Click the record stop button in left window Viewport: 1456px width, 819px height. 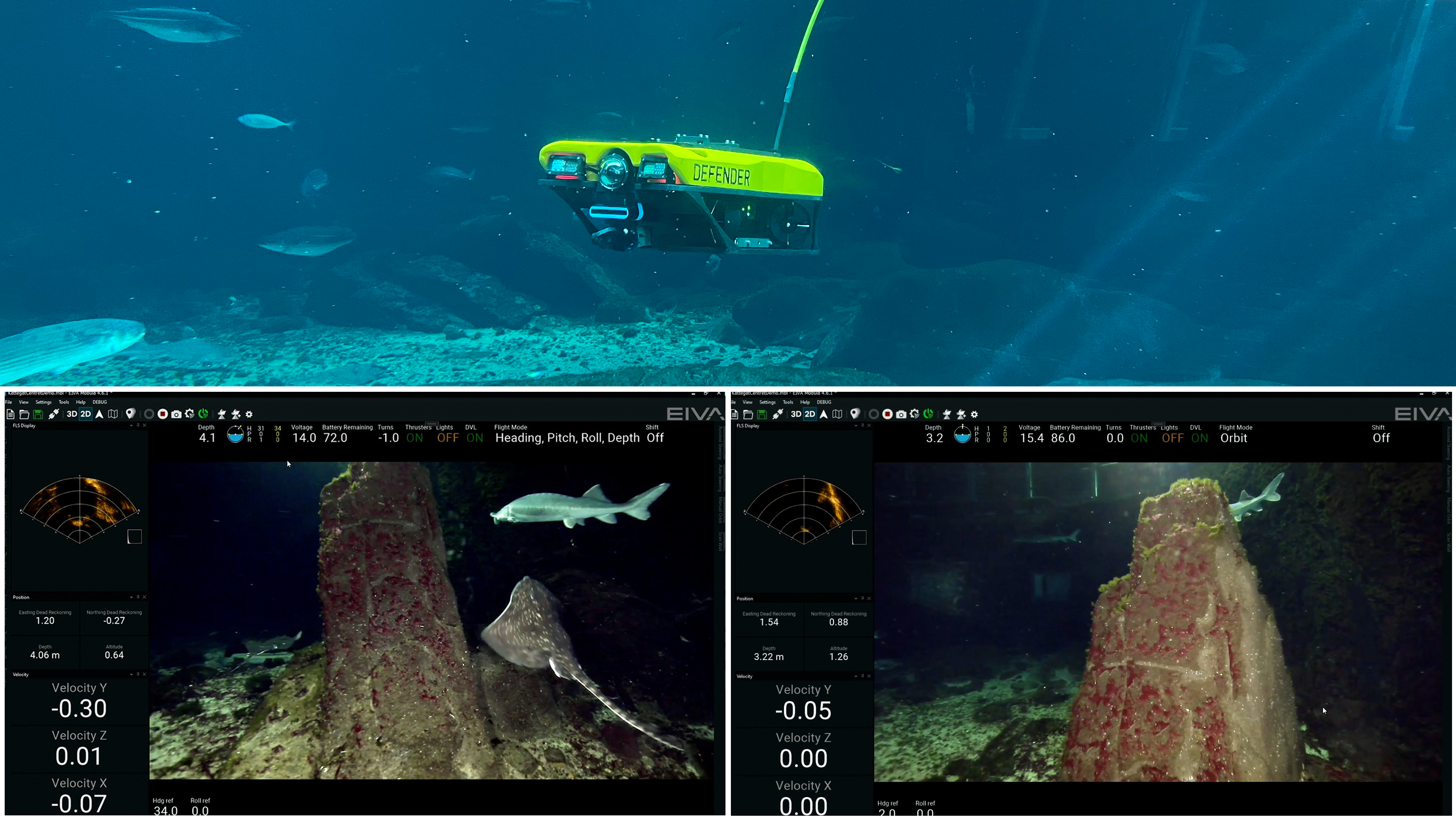[162, 414]
